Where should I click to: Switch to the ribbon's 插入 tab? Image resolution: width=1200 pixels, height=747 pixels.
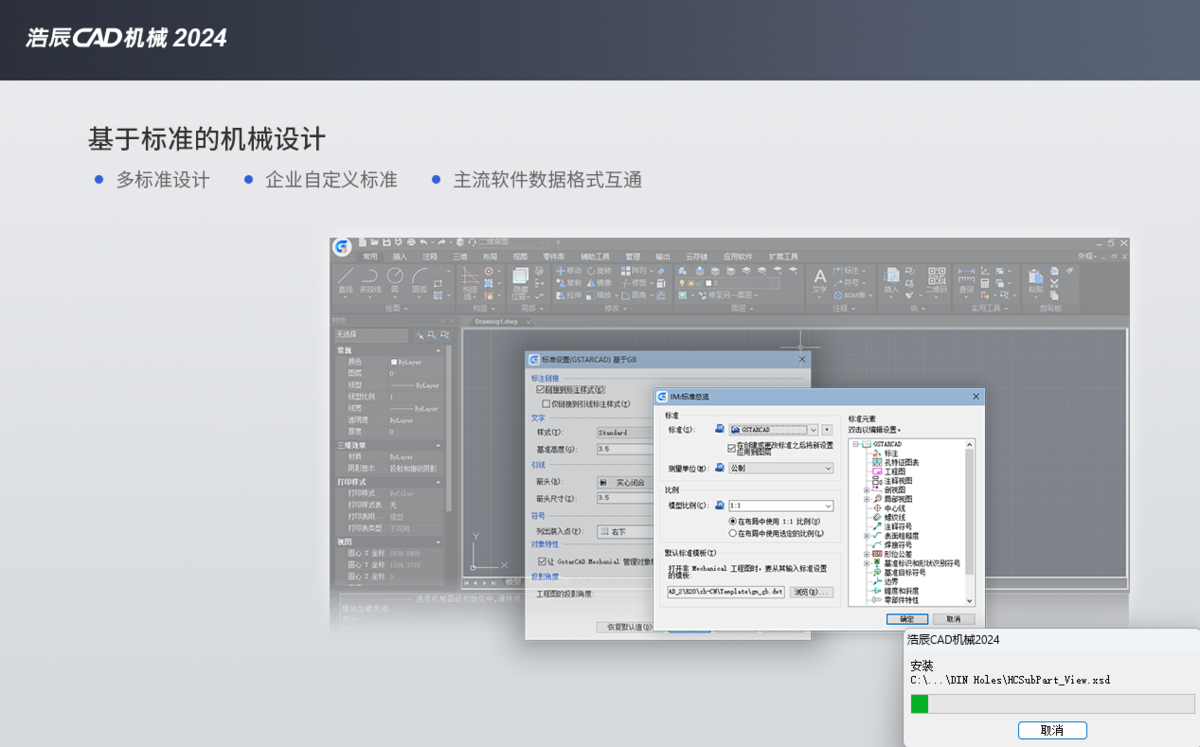(400, 257)
